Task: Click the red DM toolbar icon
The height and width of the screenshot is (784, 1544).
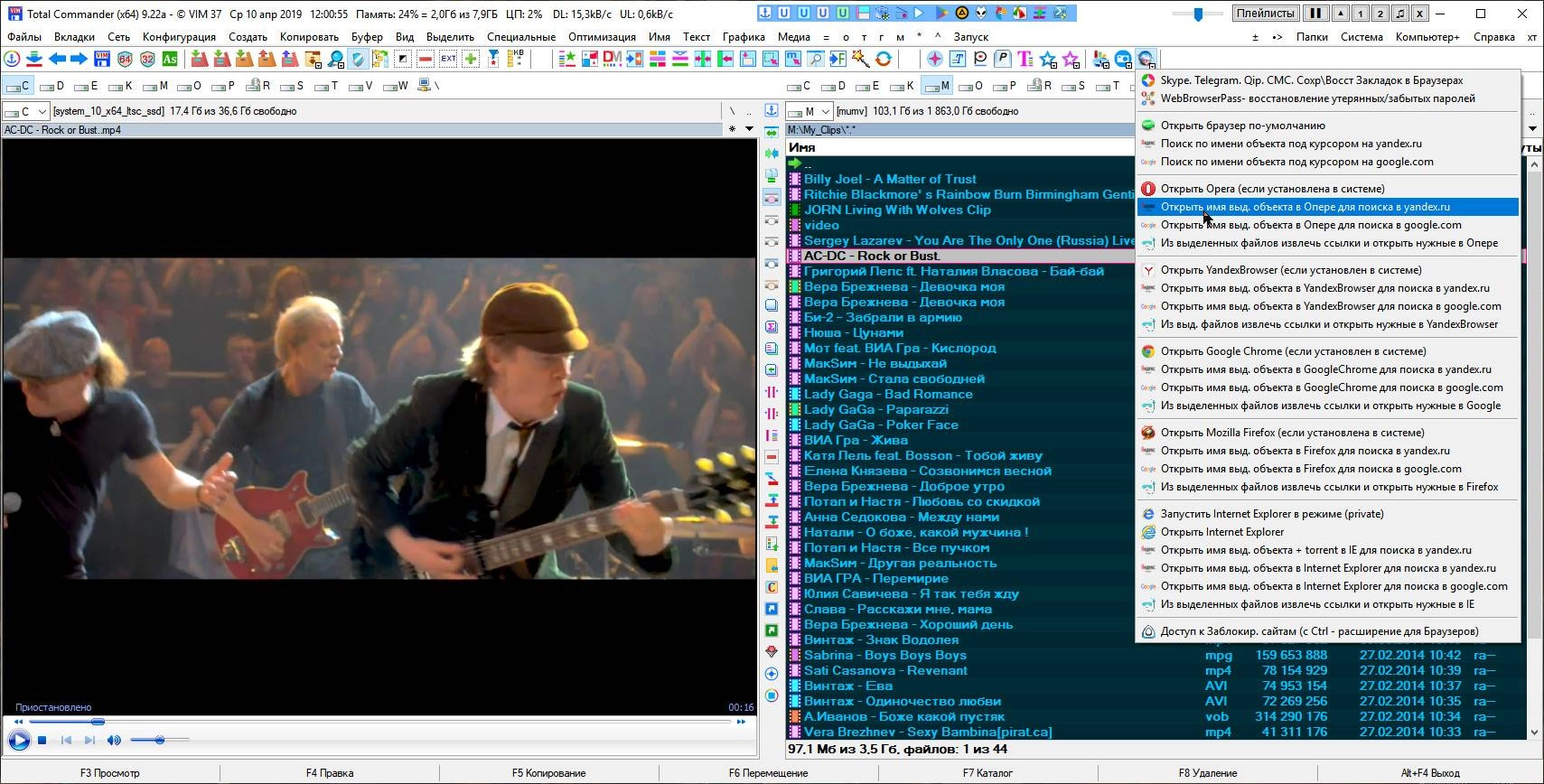Action: (612, 60)
